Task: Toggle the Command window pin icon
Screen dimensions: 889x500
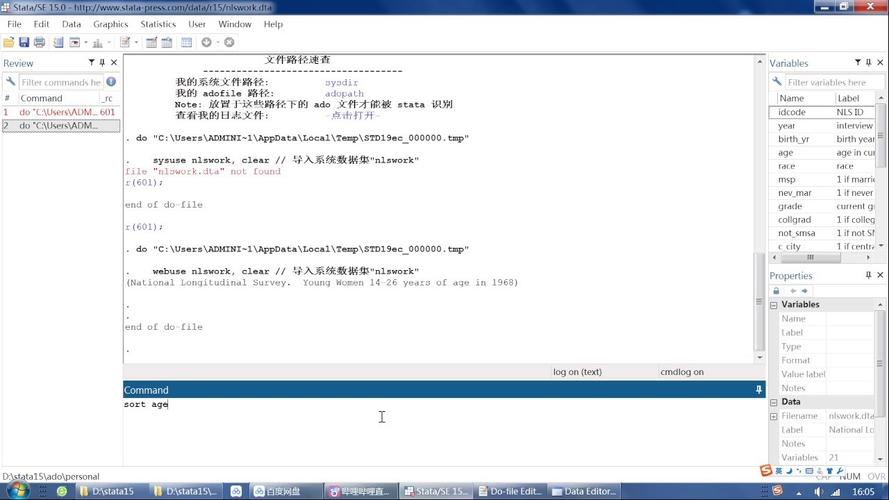Action: click(x=759, y=389)
